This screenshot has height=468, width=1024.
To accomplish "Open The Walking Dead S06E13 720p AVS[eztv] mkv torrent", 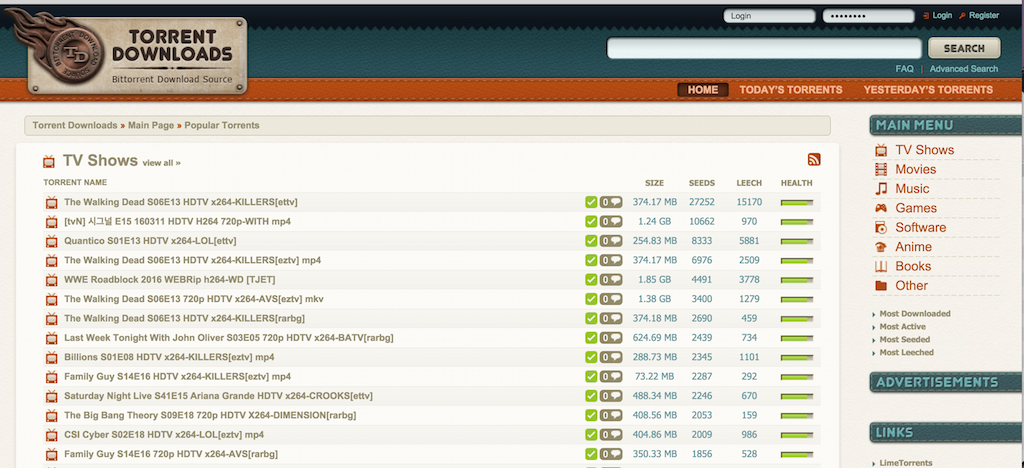I will (x=193, y=299).
